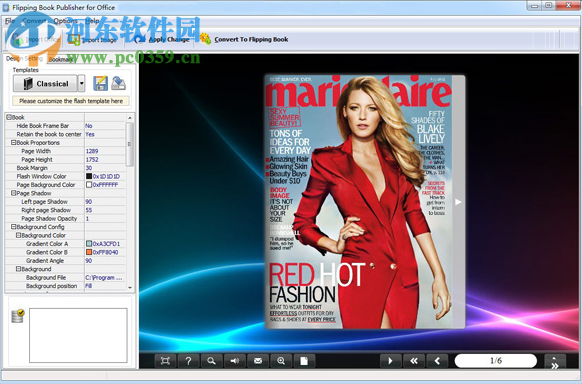Go to the previous page with the arrow icon
The image size is (582, 384).
(437, 361)
